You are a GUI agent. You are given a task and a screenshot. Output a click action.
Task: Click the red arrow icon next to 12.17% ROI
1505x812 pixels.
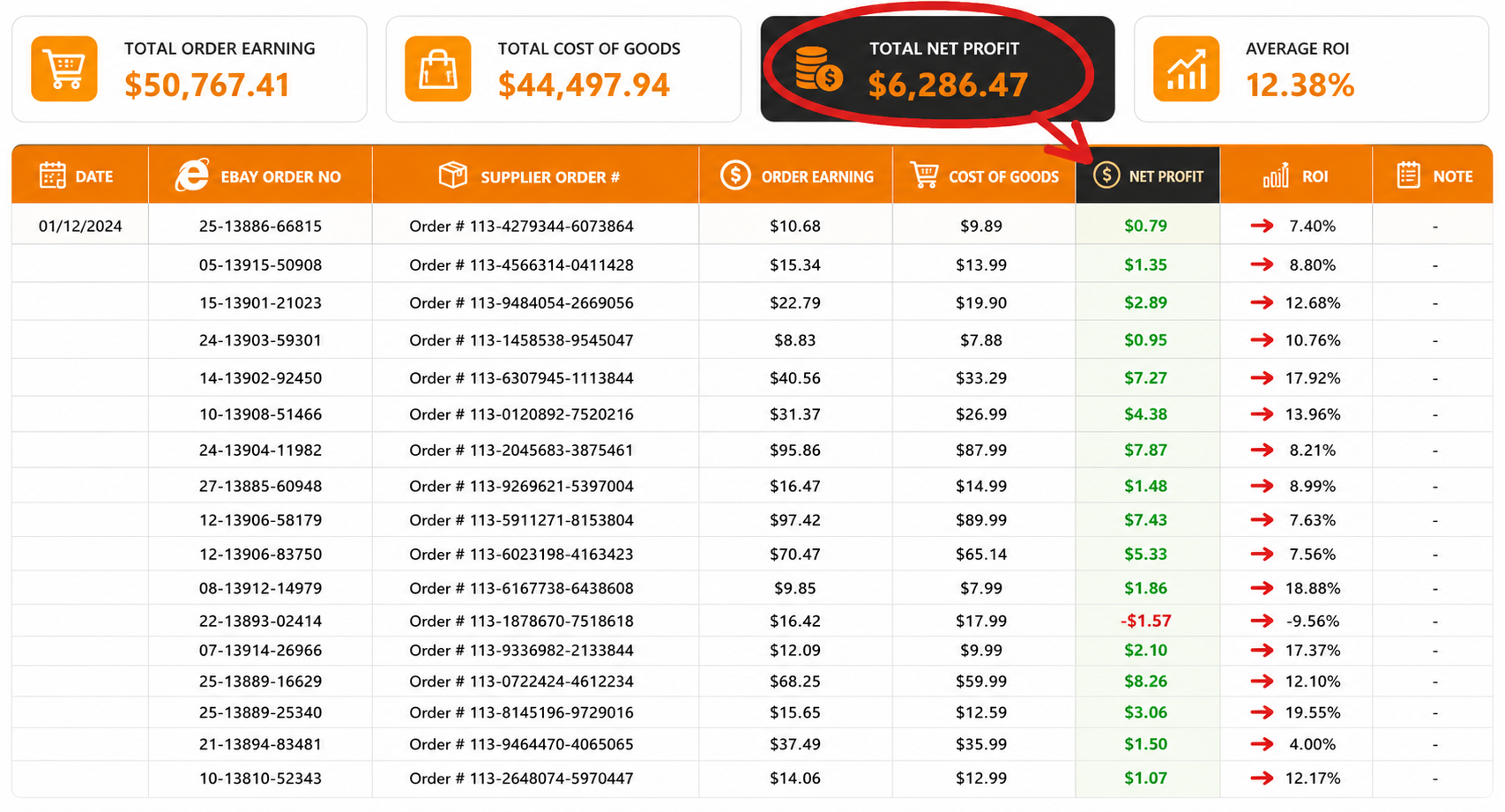click(x=1262, y=778)
